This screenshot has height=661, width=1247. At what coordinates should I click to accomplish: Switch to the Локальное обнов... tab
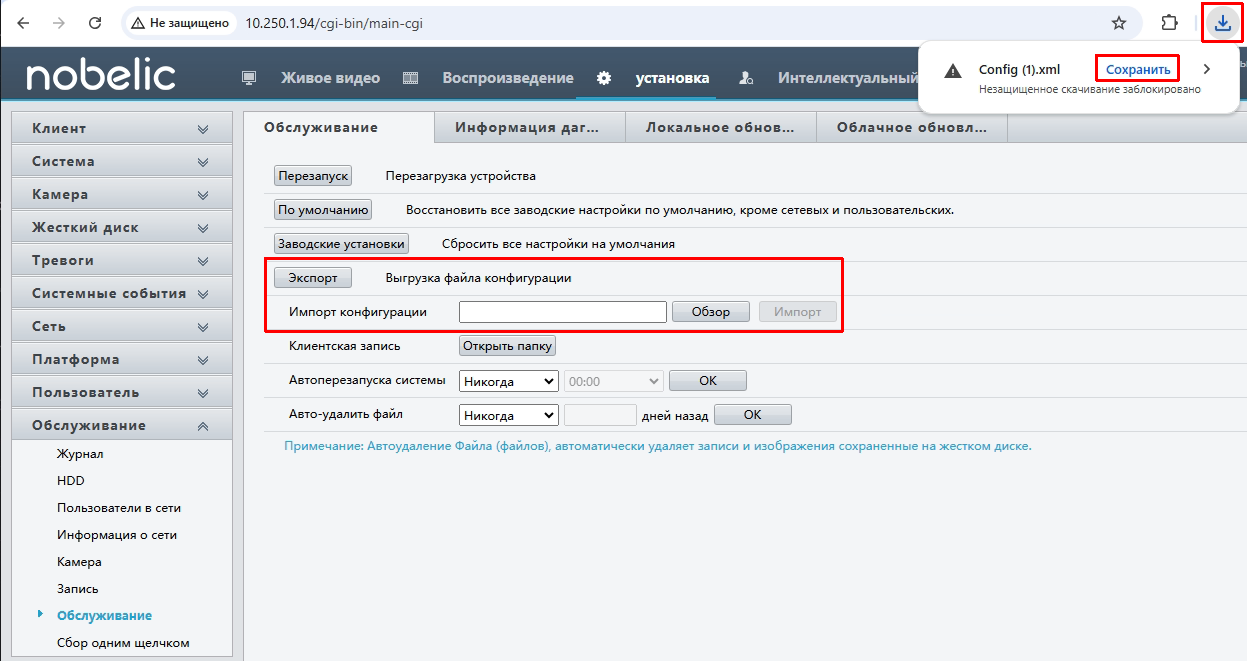coord(720,127)
